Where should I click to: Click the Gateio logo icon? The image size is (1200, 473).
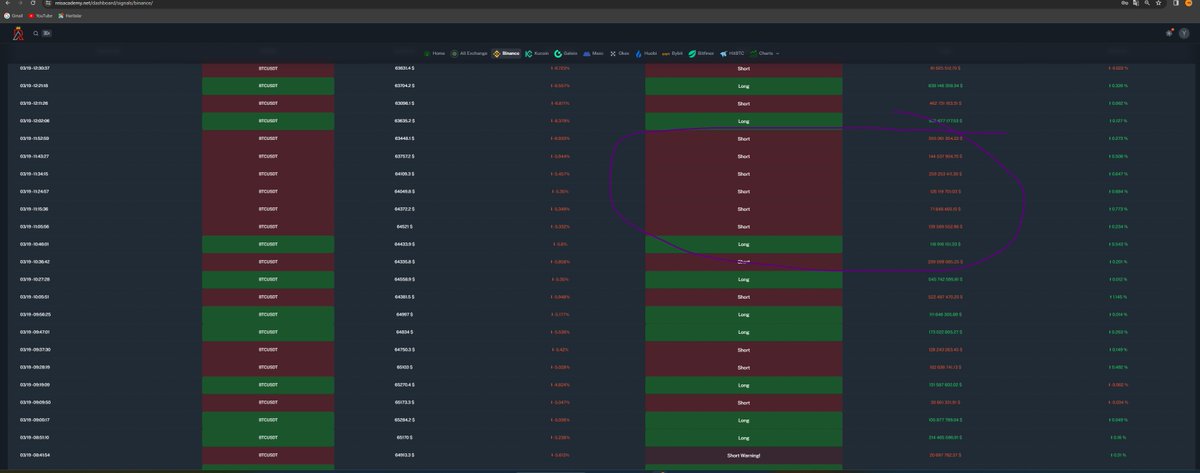pos(558,53)
